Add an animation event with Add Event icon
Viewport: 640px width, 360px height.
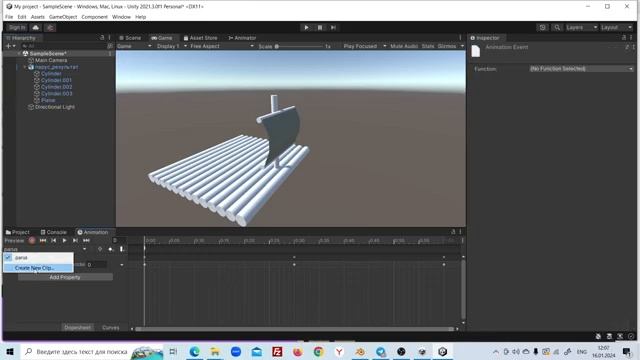tap(122, 249)
